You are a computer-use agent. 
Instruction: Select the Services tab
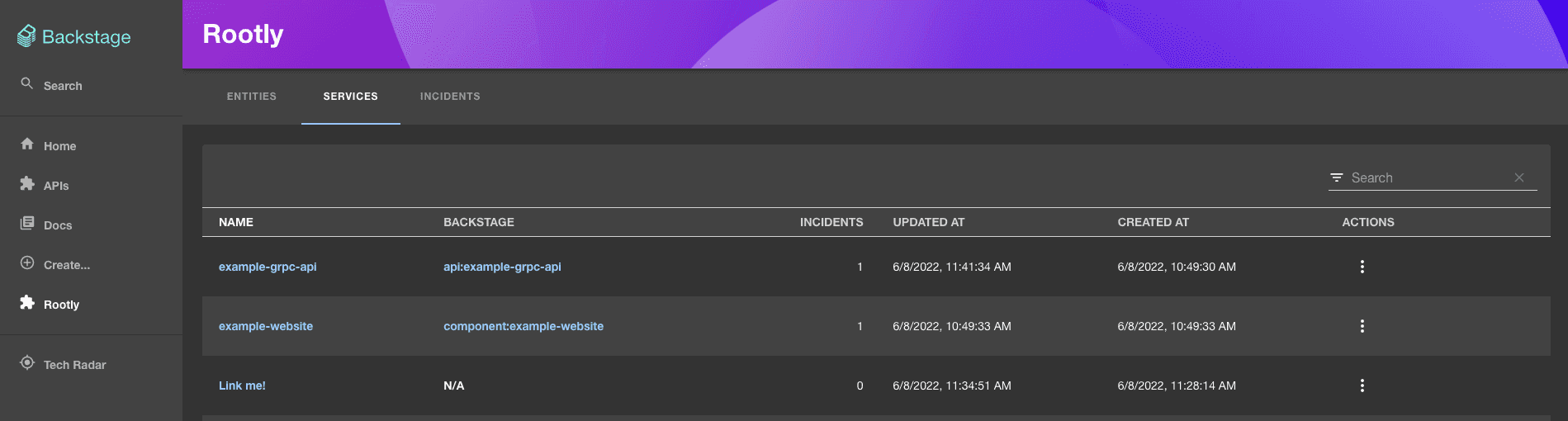tap(351, 97)
